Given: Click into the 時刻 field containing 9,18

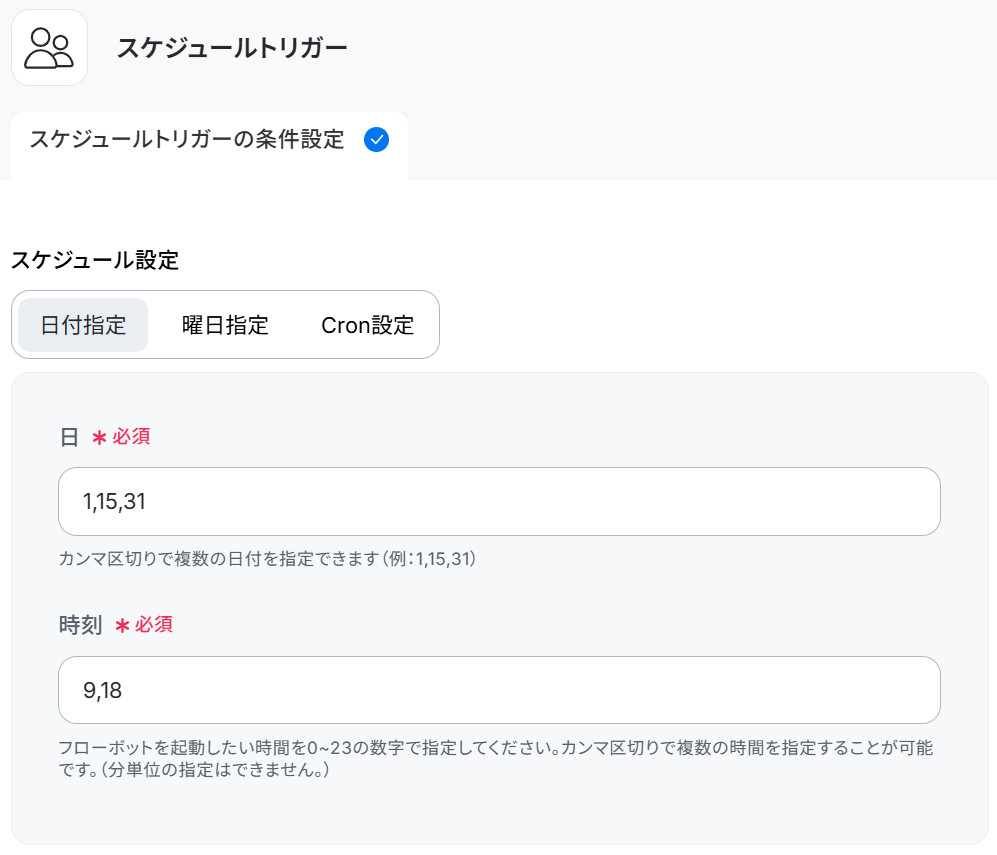Looking at the screenshot, I should click(499, 690).
